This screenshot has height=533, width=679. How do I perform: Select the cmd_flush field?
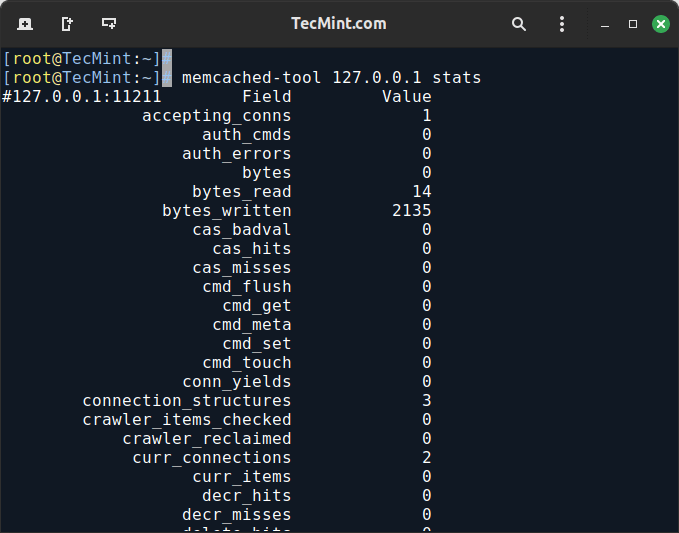[x=247, y=287]
